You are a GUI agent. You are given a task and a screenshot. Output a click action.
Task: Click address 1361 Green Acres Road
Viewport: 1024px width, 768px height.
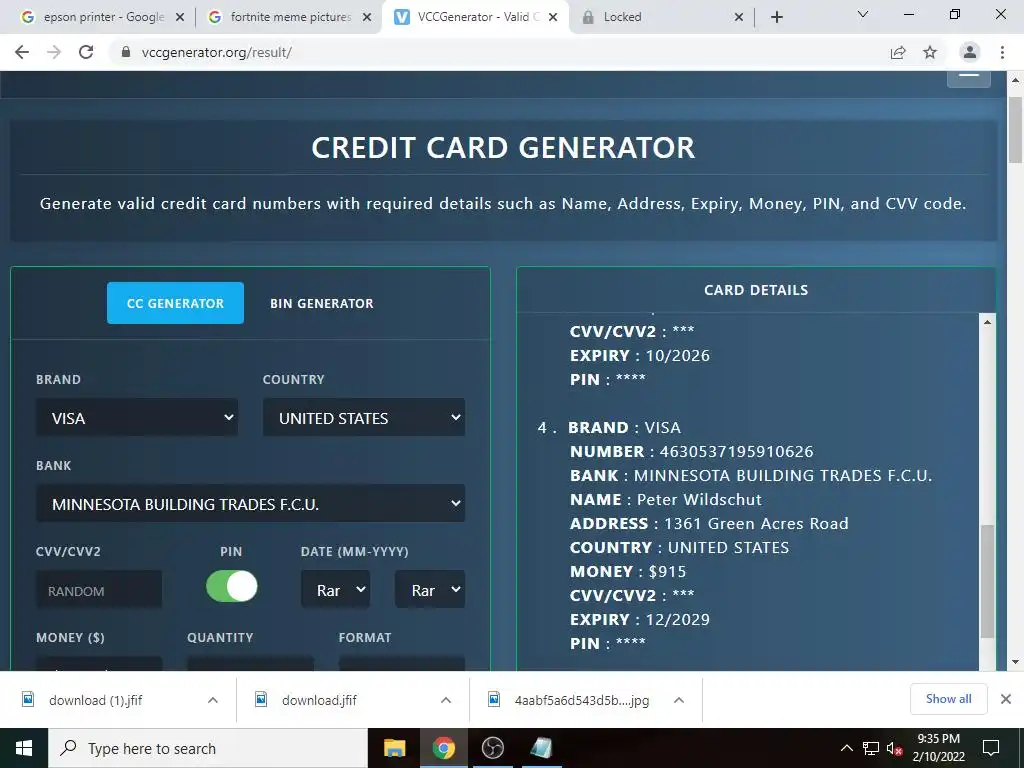click(x=756, y=523)
